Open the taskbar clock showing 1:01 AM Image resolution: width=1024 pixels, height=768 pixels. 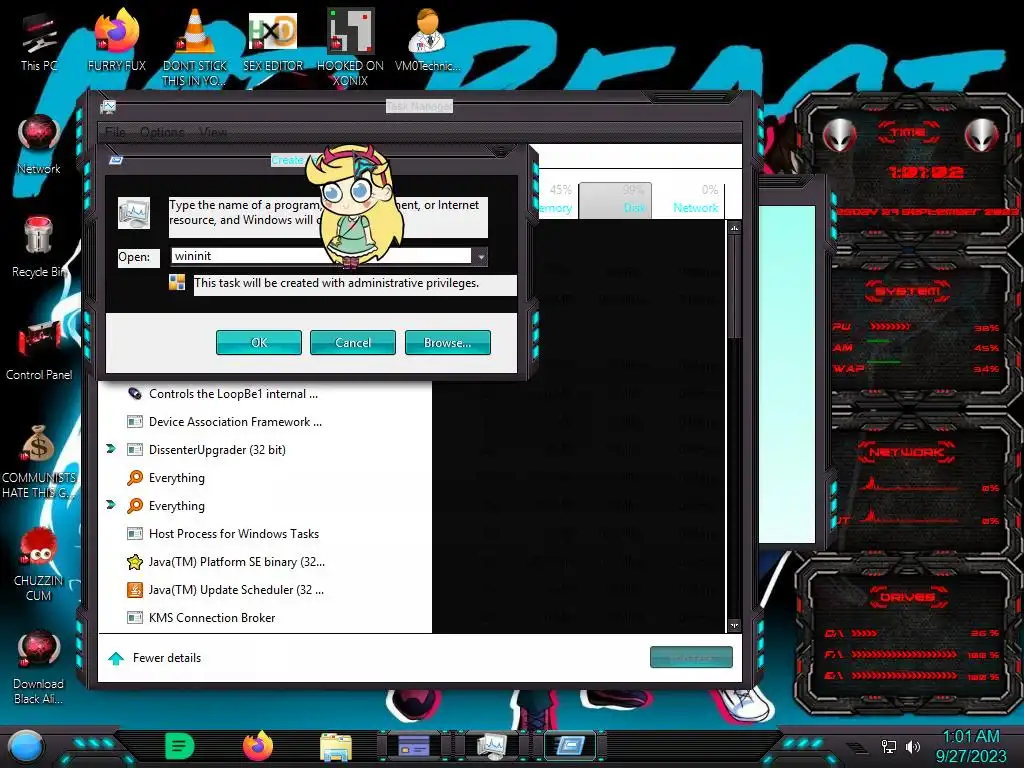pos(971,746)
